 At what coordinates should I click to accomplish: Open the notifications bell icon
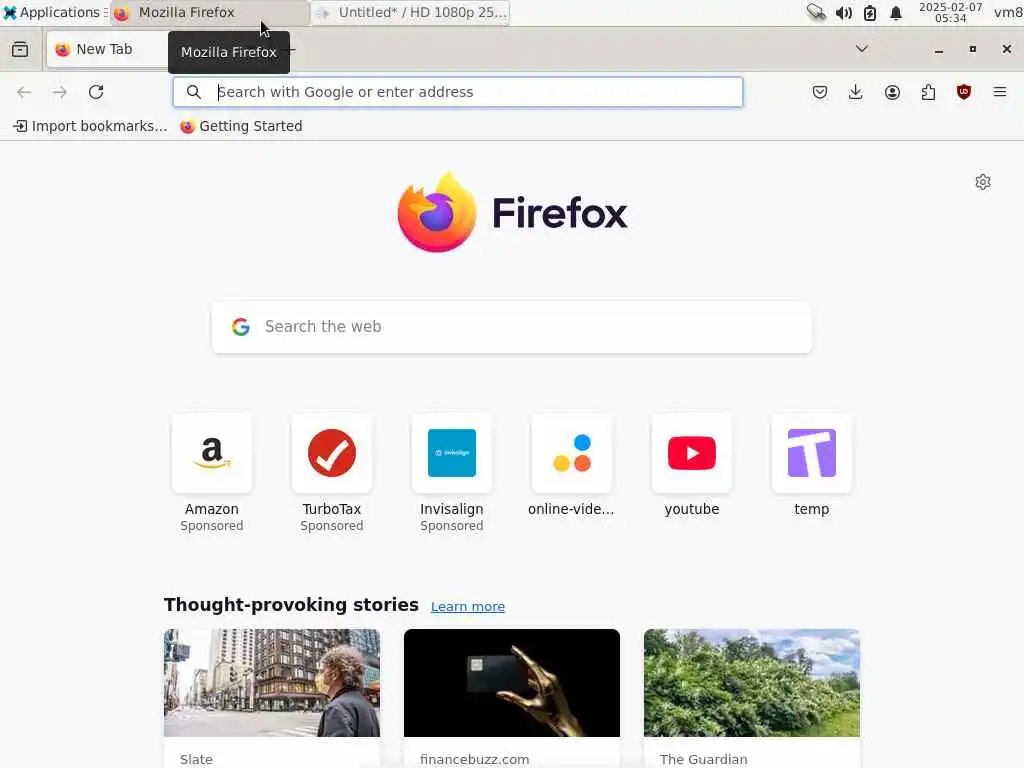pos(896,13)
